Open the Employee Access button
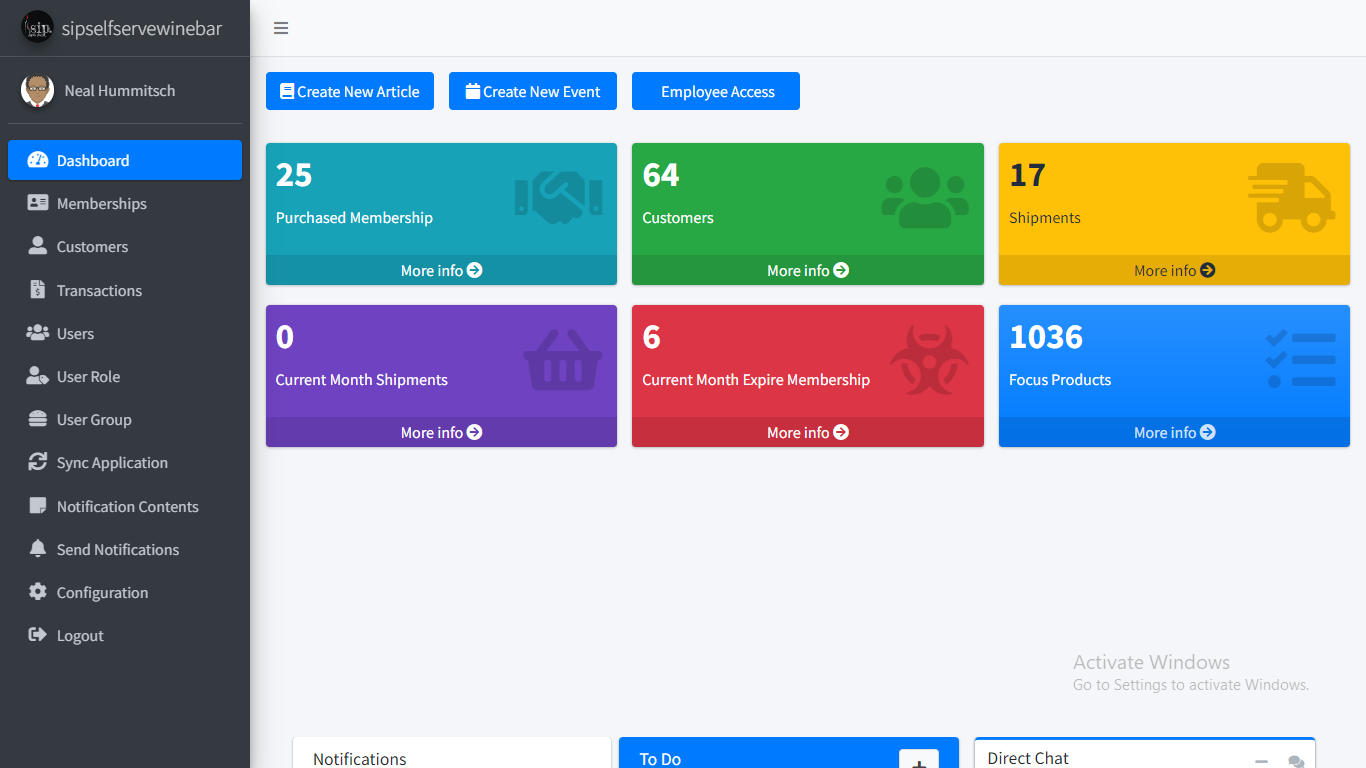The width and height of the screenshot is (1366, 768). 716,91
